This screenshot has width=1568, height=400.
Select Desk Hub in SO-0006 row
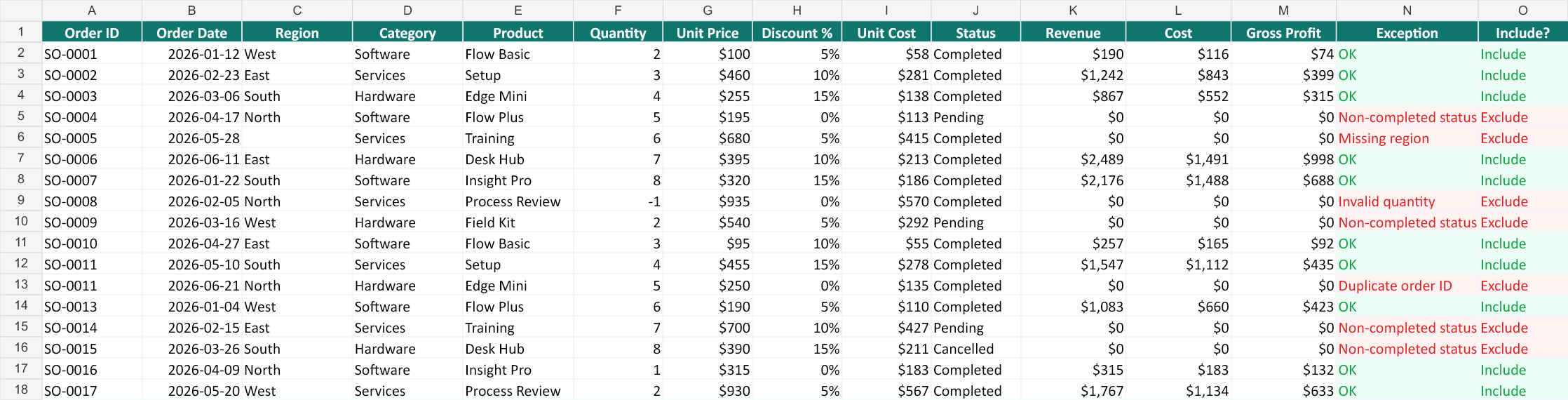pyautogui.click(x=518, y=159)
